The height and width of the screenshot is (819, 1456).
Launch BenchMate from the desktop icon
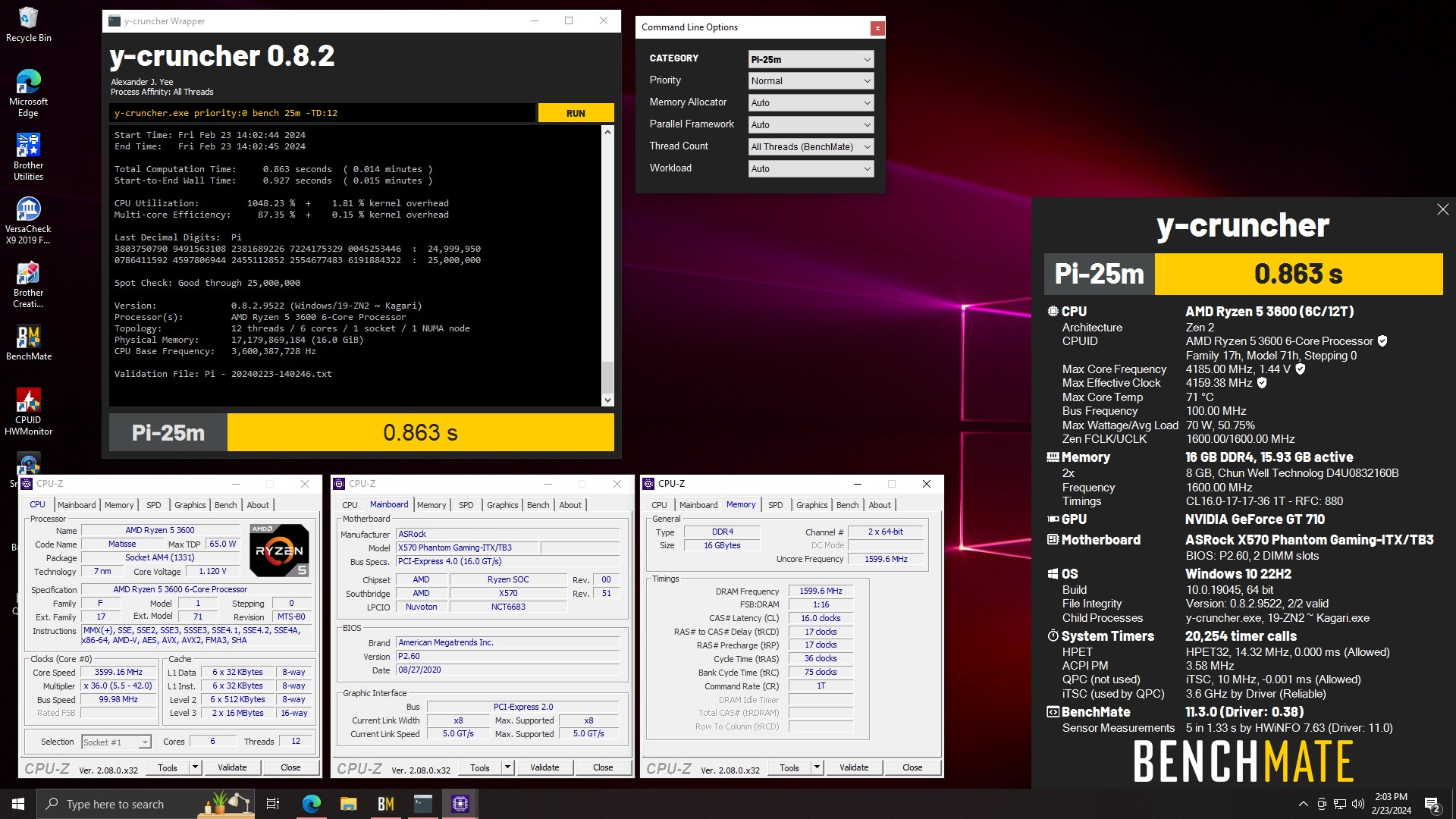click(x=28, y=343)
